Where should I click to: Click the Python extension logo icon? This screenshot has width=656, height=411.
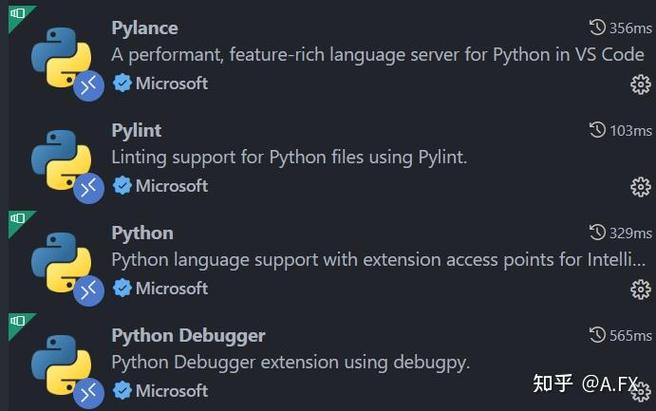[60, 262]
